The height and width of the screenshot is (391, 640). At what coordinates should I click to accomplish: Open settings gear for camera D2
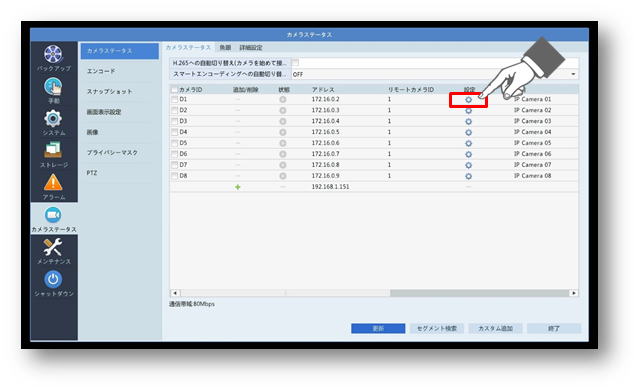[x=469, y=111]
